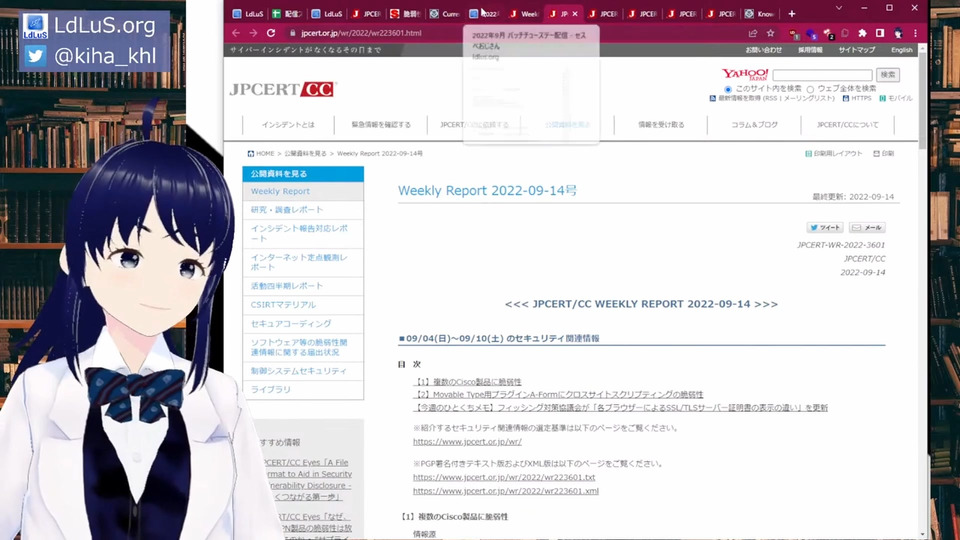Click the scrollbar down arrow
The width and height of the screenshot is (960, 540).
click(923, 534)
